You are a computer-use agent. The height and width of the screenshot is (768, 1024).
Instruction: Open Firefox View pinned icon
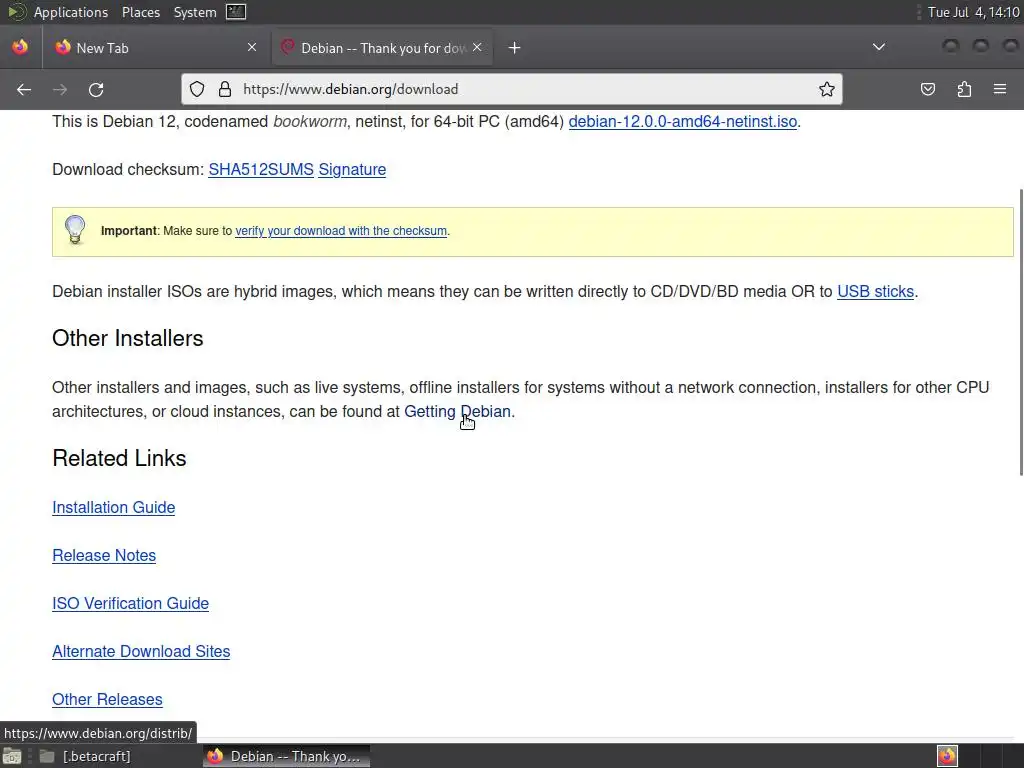[20, 47]
